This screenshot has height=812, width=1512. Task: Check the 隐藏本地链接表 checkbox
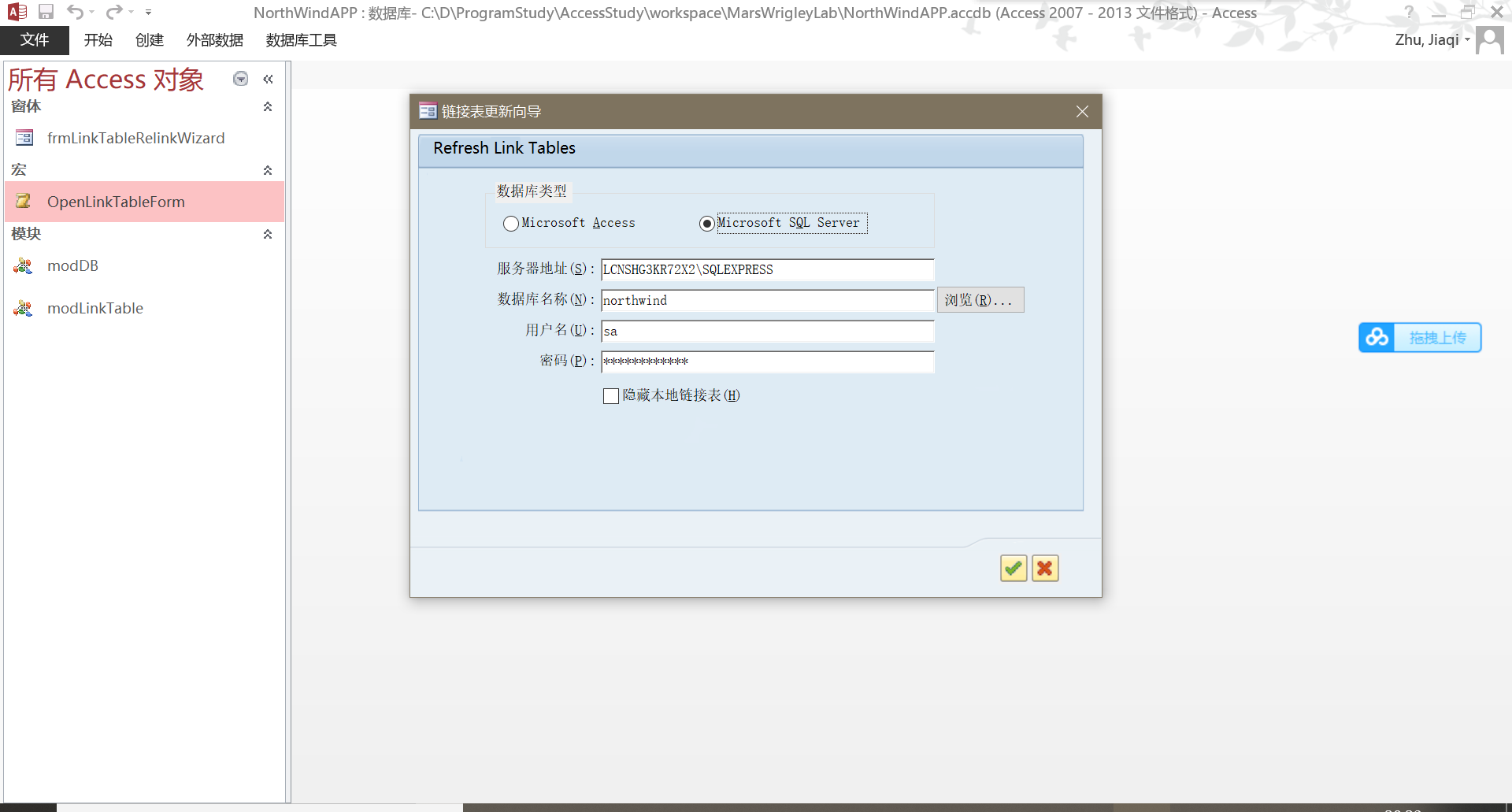(611, 396)
